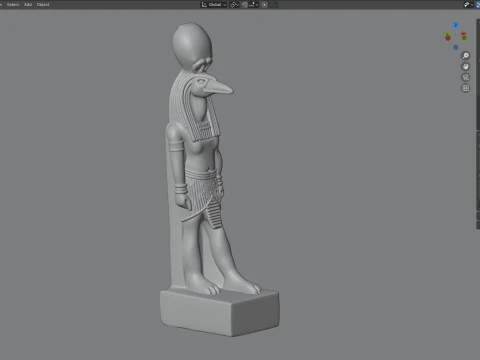480x360 pixels.
Task: Click the blue Z axis gizmo dot
Action: 456,25
